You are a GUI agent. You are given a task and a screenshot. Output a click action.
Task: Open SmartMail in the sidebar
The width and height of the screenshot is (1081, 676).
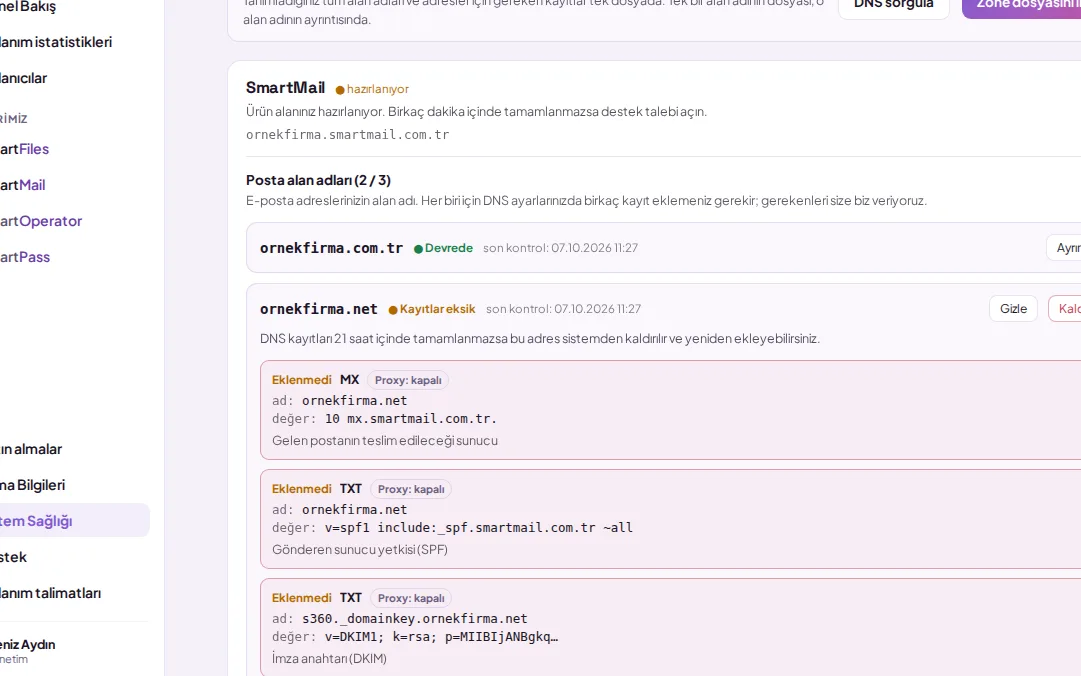click(22, 185)
